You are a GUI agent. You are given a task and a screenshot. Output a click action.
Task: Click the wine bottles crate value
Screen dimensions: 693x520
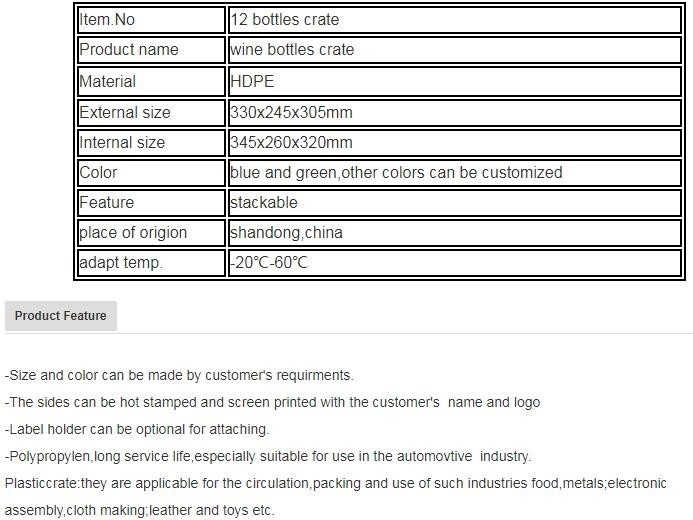coord(292,49)
